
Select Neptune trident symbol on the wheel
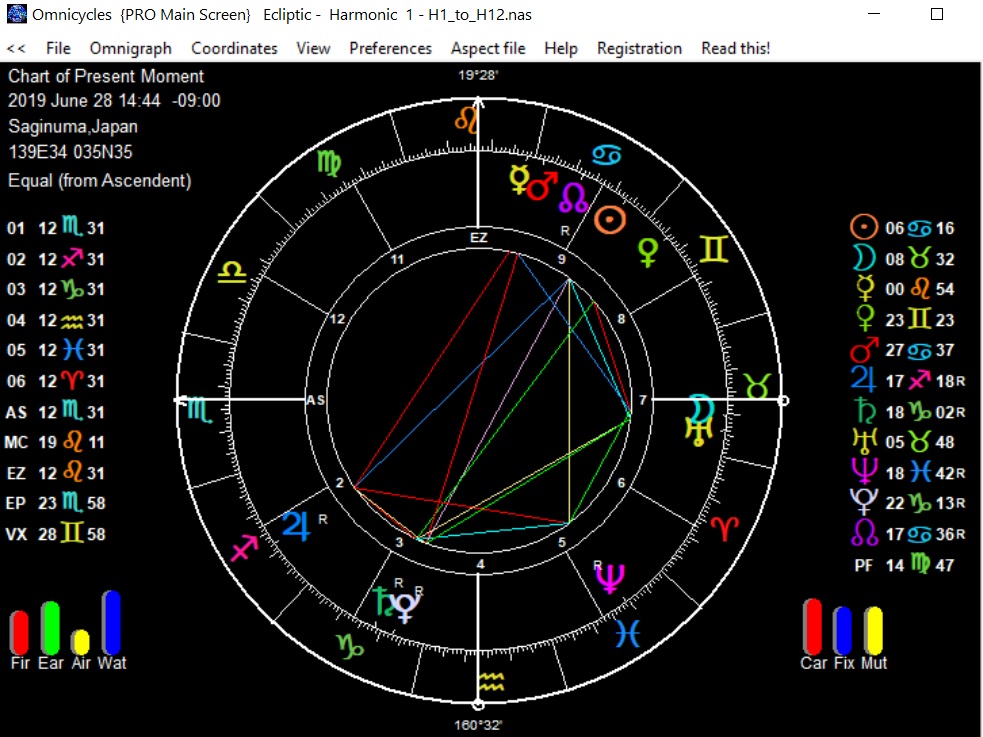point(609,577)
